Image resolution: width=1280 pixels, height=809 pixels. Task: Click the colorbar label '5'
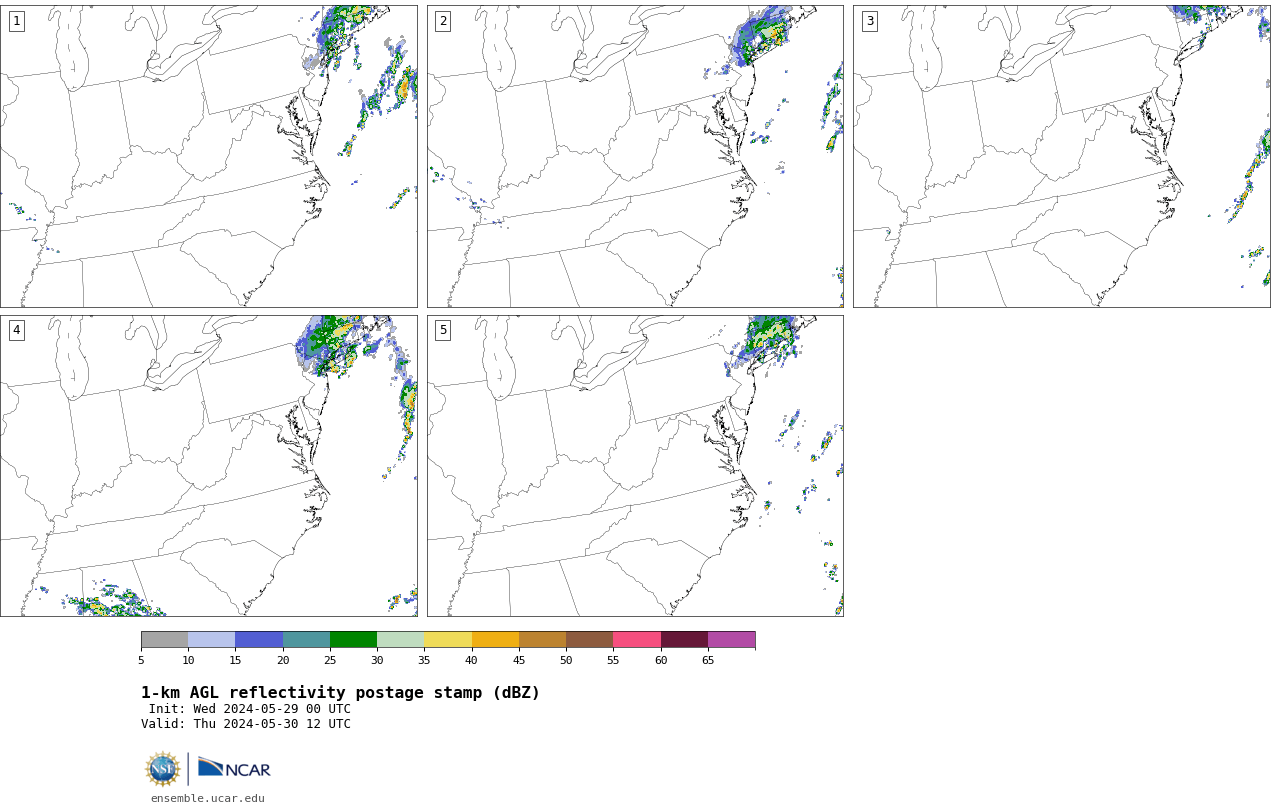141,660
